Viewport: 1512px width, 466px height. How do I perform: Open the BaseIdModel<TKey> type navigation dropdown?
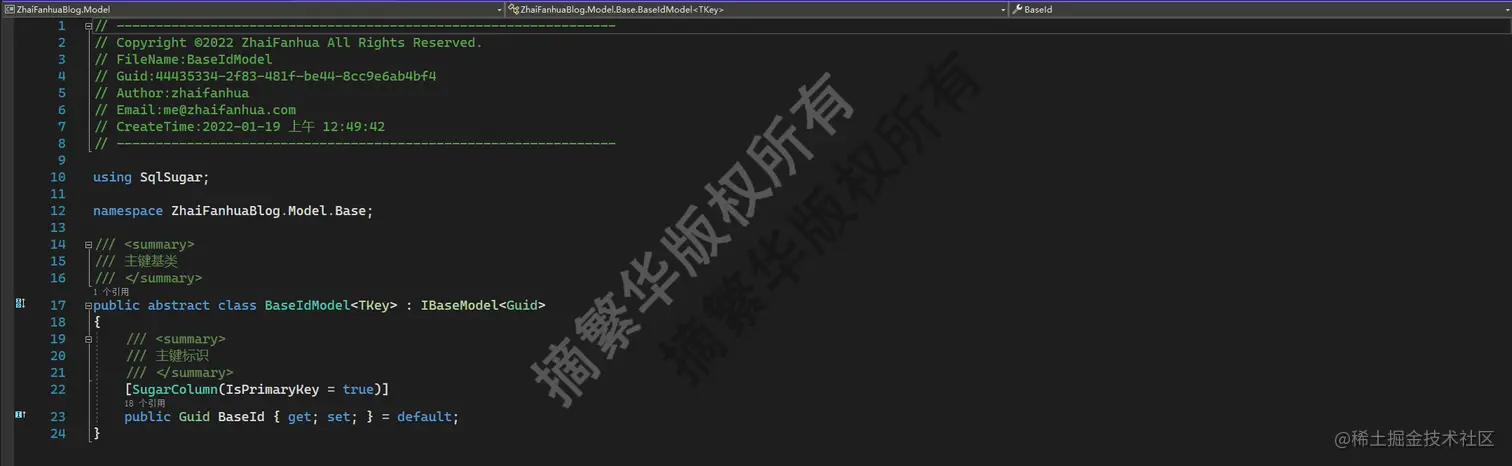756,9
